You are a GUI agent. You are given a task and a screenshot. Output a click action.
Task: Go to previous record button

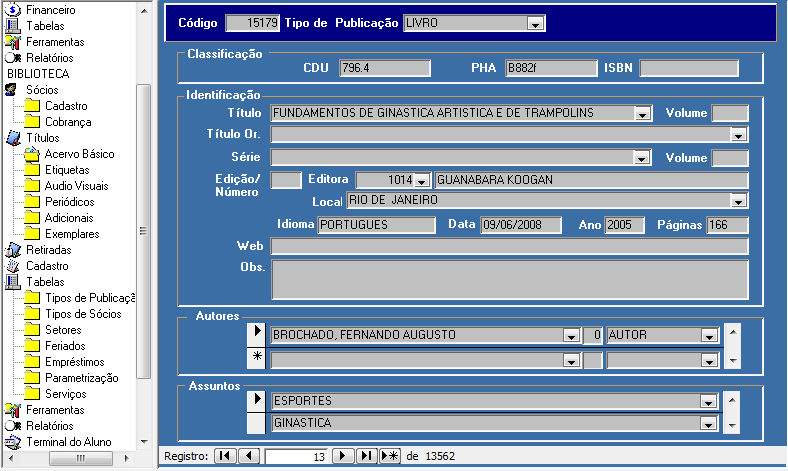pos(249,456)
